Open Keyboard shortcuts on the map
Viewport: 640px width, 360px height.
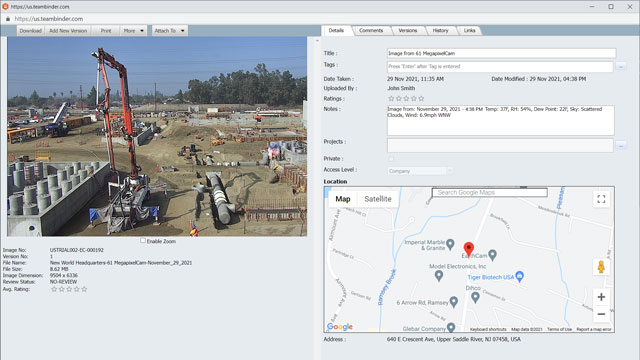point(488,329)
